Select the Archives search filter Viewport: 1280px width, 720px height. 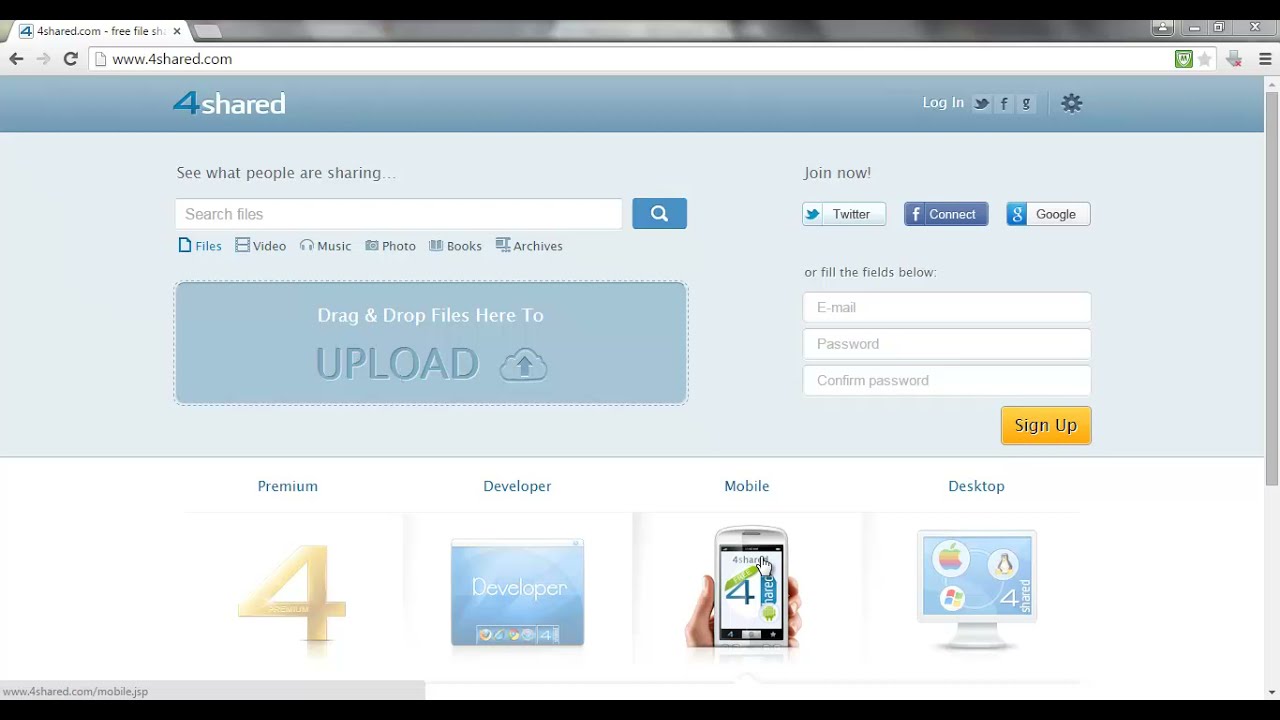click(x=529, y=245)
